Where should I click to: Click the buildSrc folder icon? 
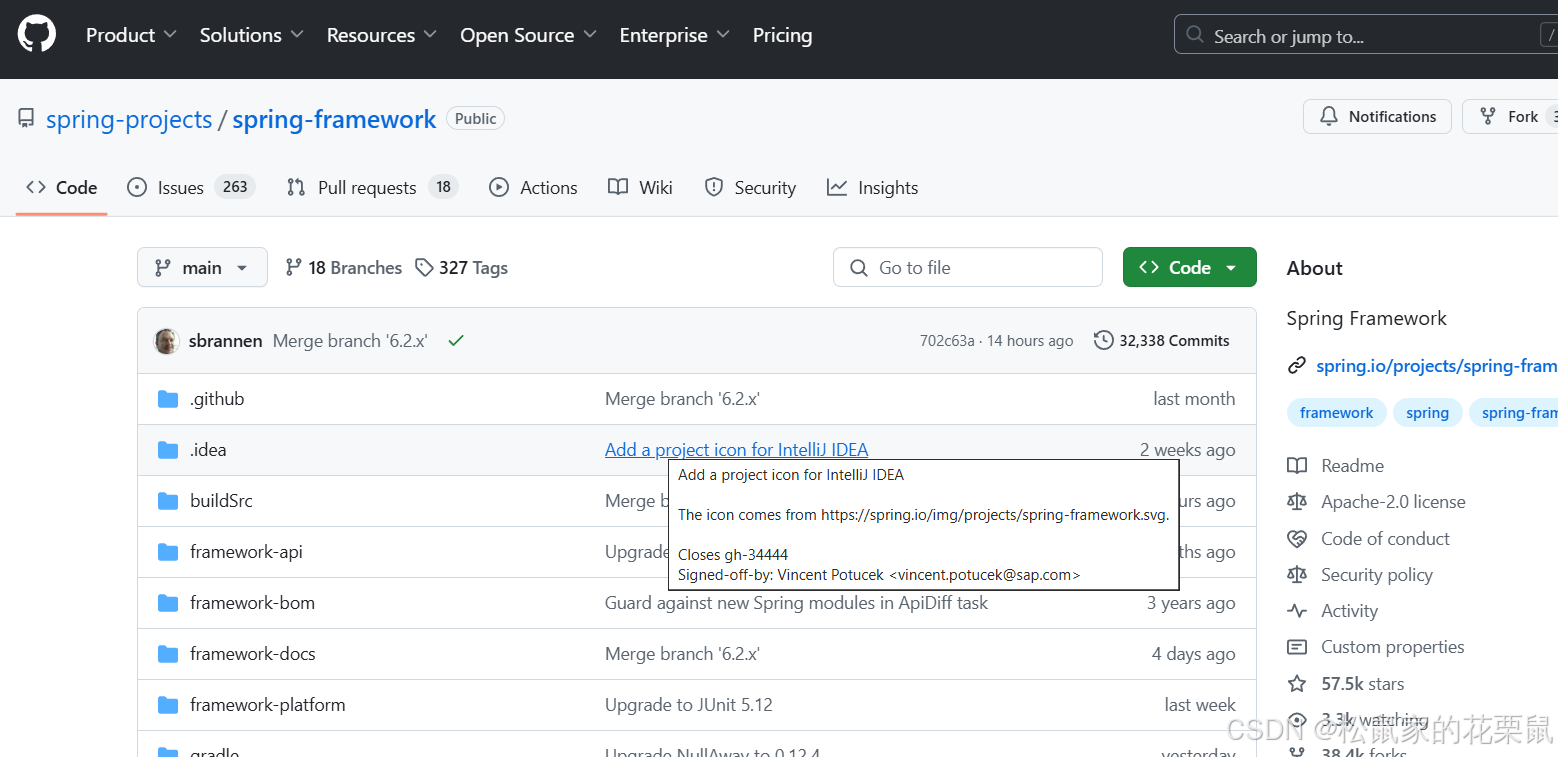click(x=168, y=501)
